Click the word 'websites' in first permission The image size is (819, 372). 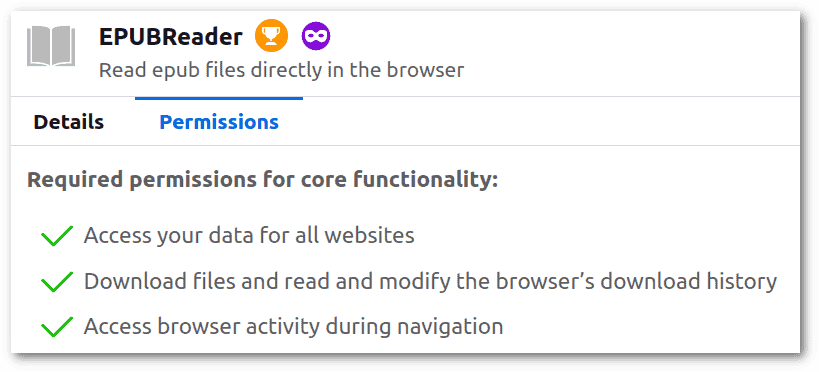click(369, 236)
